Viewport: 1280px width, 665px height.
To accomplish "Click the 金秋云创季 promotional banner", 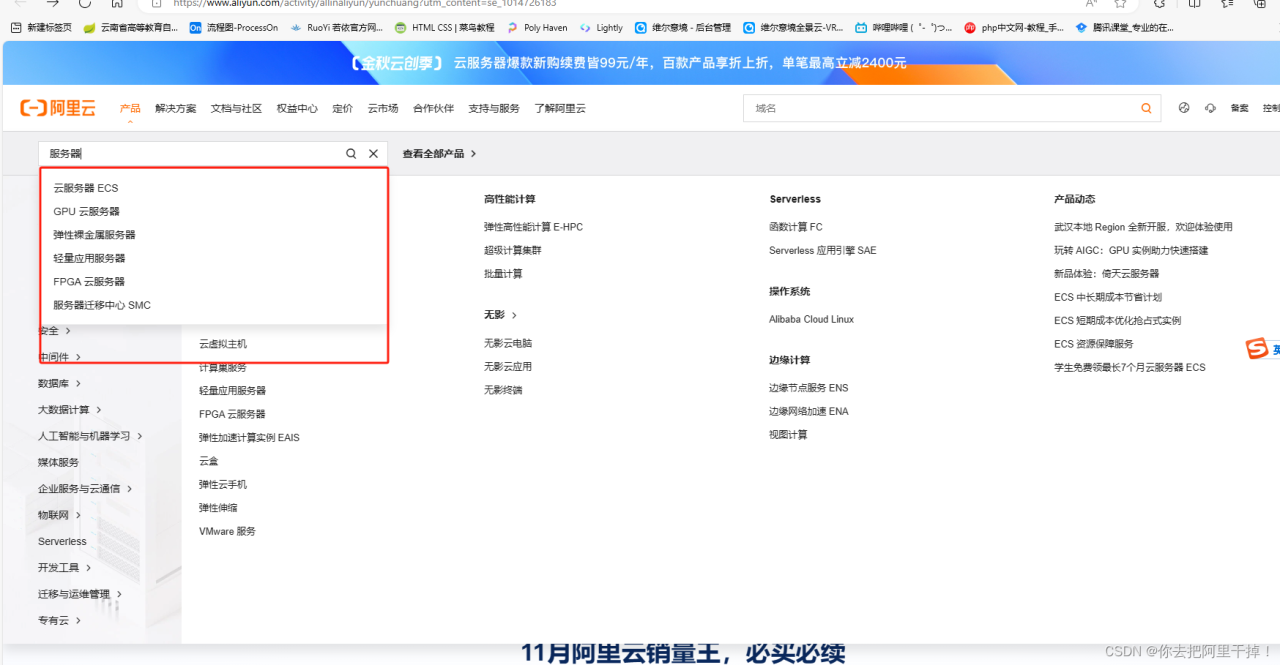I will pyautogui.click(x=640, y=63).
